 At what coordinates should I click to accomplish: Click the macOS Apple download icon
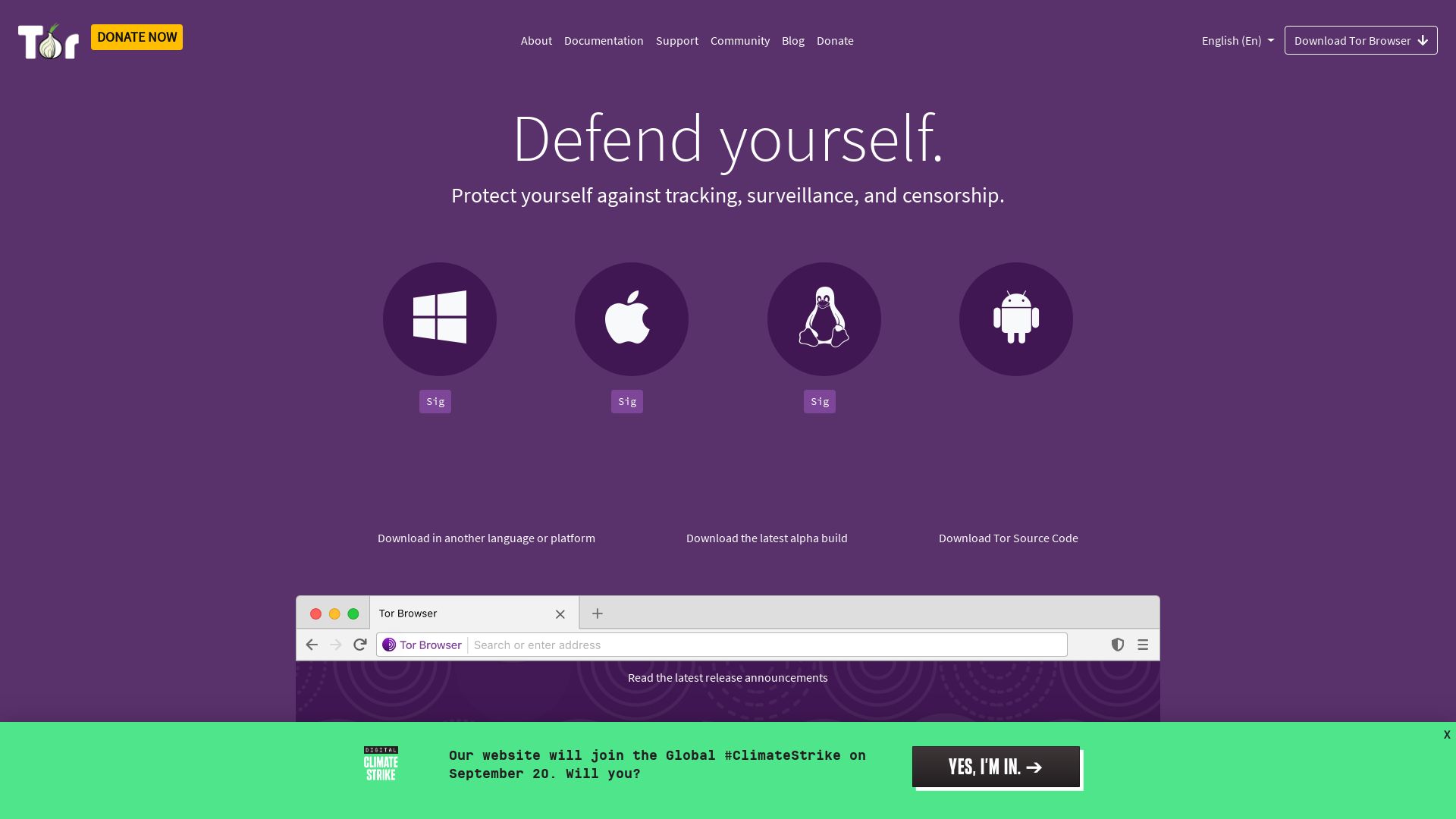pos(631,318)
